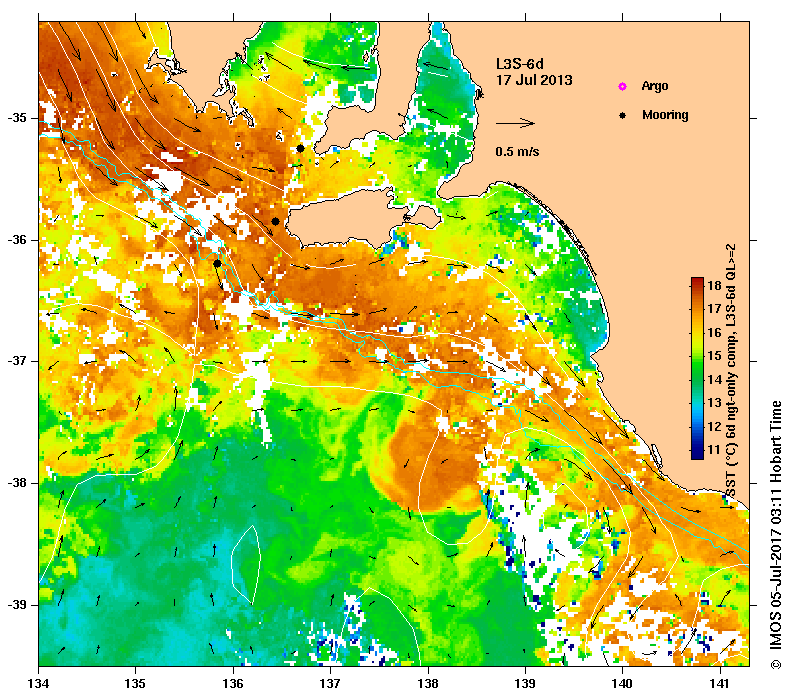Click the IMOS copyright timestamp text

(776, 535)
